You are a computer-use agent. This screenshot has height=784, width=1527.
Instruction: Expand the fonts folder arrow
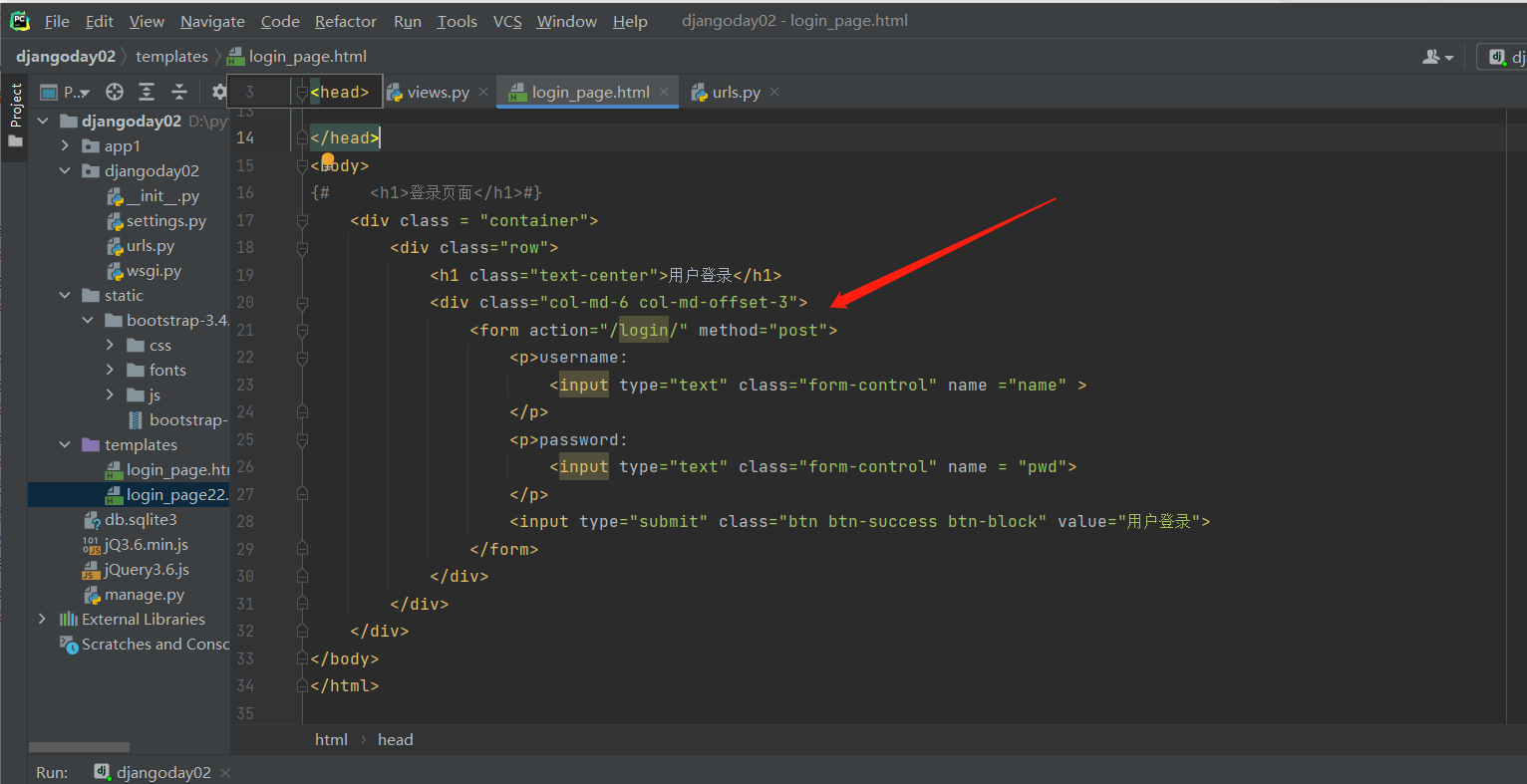[110, 371]
